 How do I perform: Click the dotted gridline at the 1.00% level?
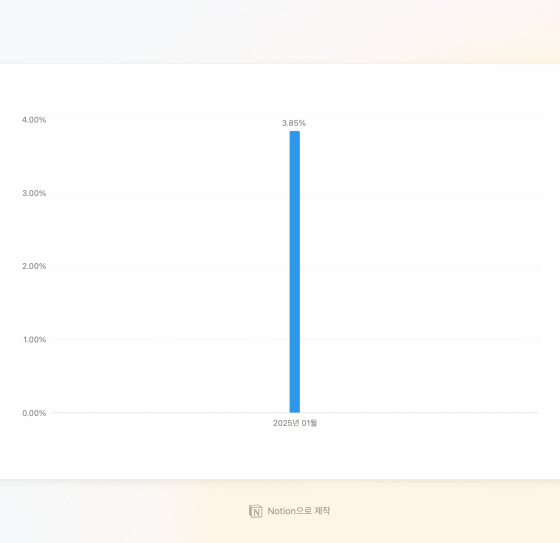[418, 339]
